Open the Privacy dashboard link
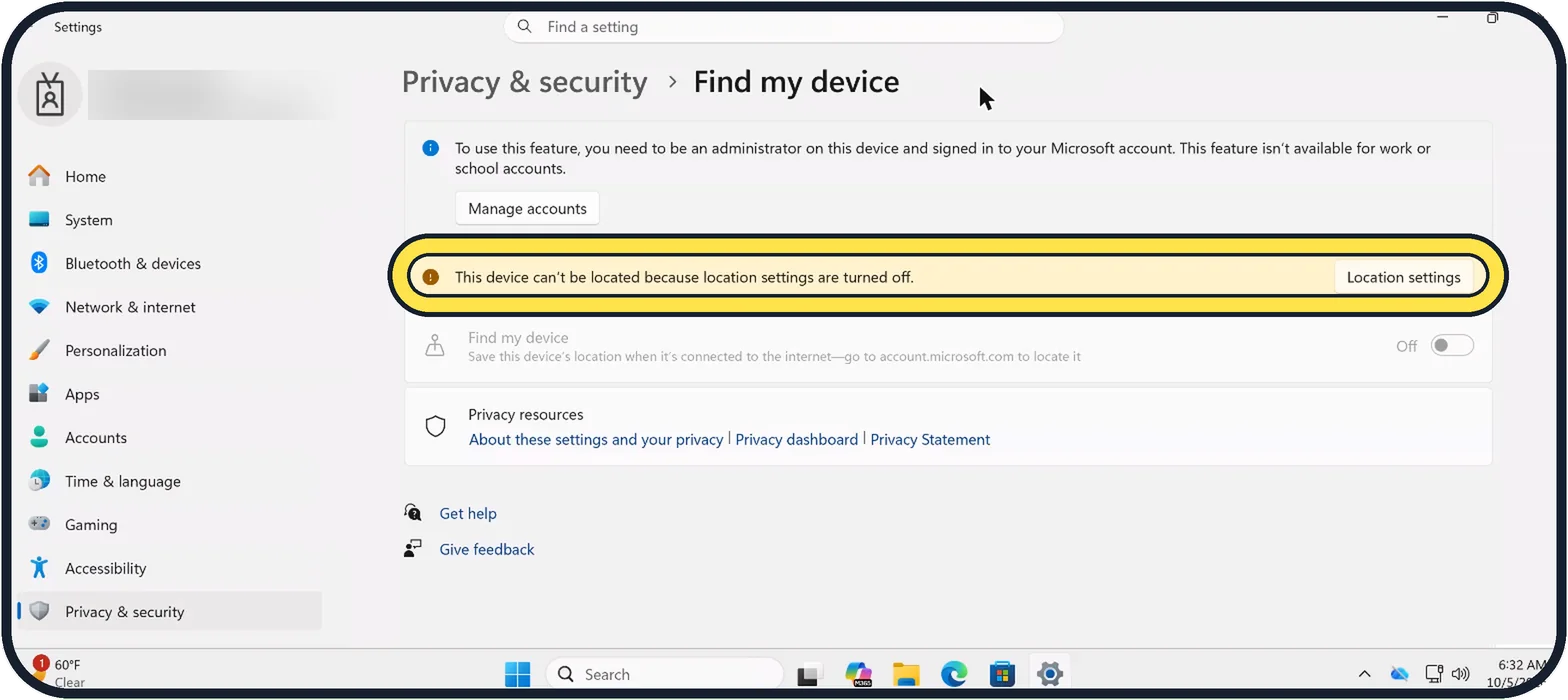 click(797, 439)
